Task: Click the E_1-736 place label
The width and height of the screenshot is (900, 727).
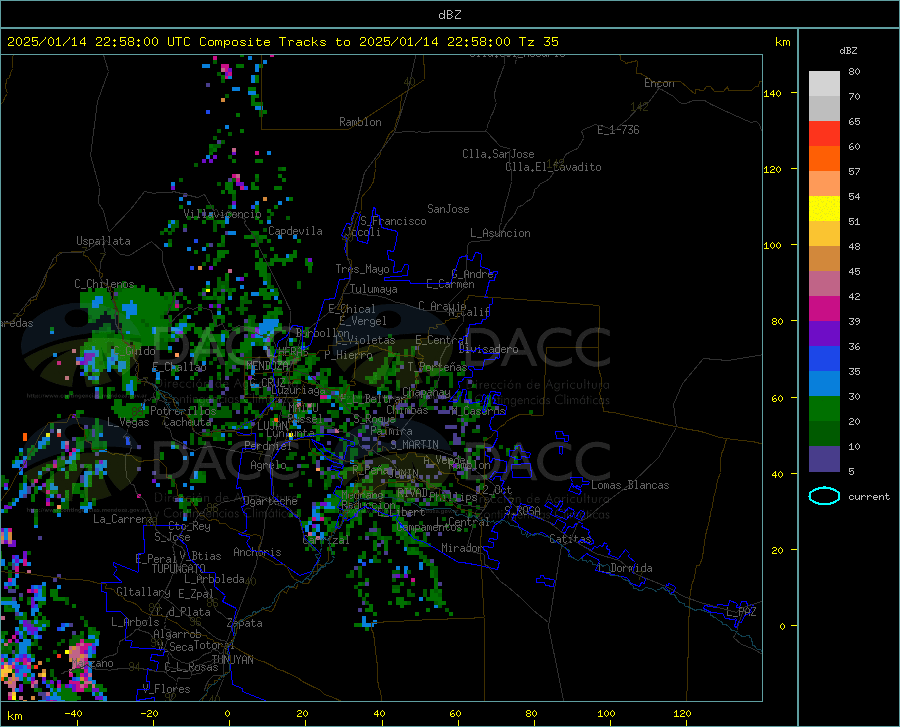Action: pos(618,130)
